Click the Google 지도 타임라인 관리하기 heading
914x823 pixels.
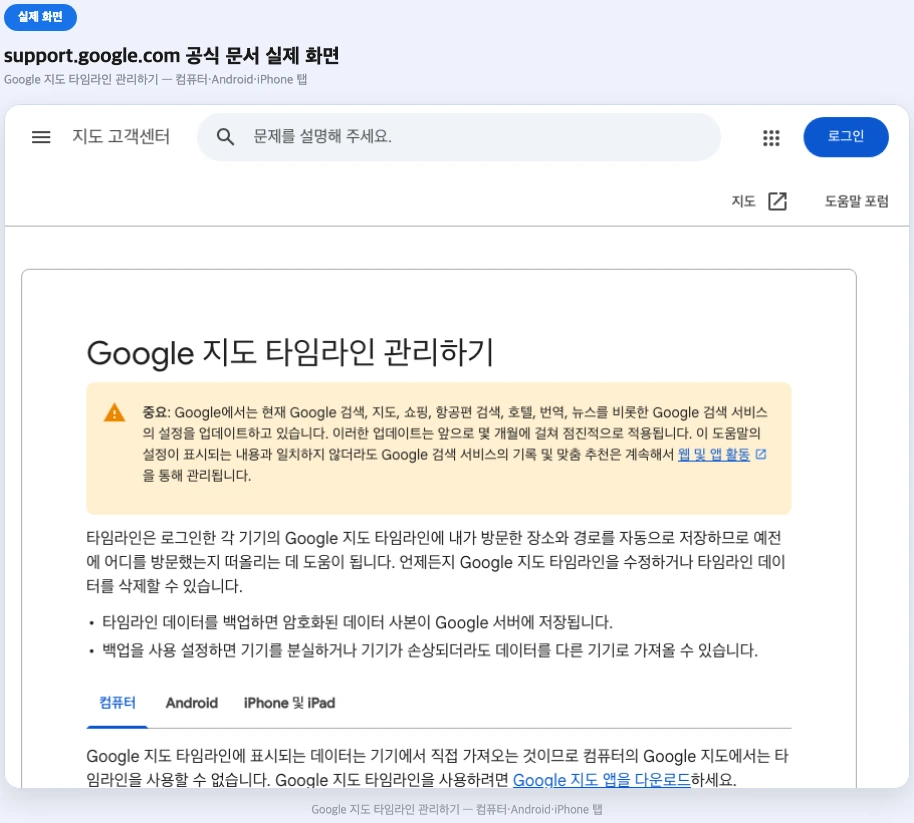tap(290, 353)
